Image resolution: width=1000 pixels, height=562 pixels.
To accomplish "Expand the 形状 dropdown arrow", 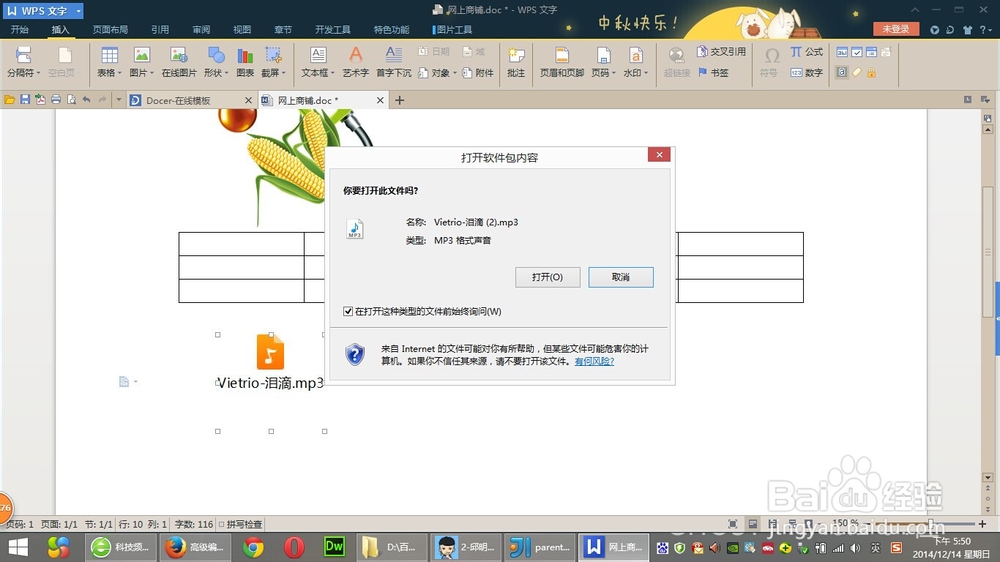I will (226, 73).
